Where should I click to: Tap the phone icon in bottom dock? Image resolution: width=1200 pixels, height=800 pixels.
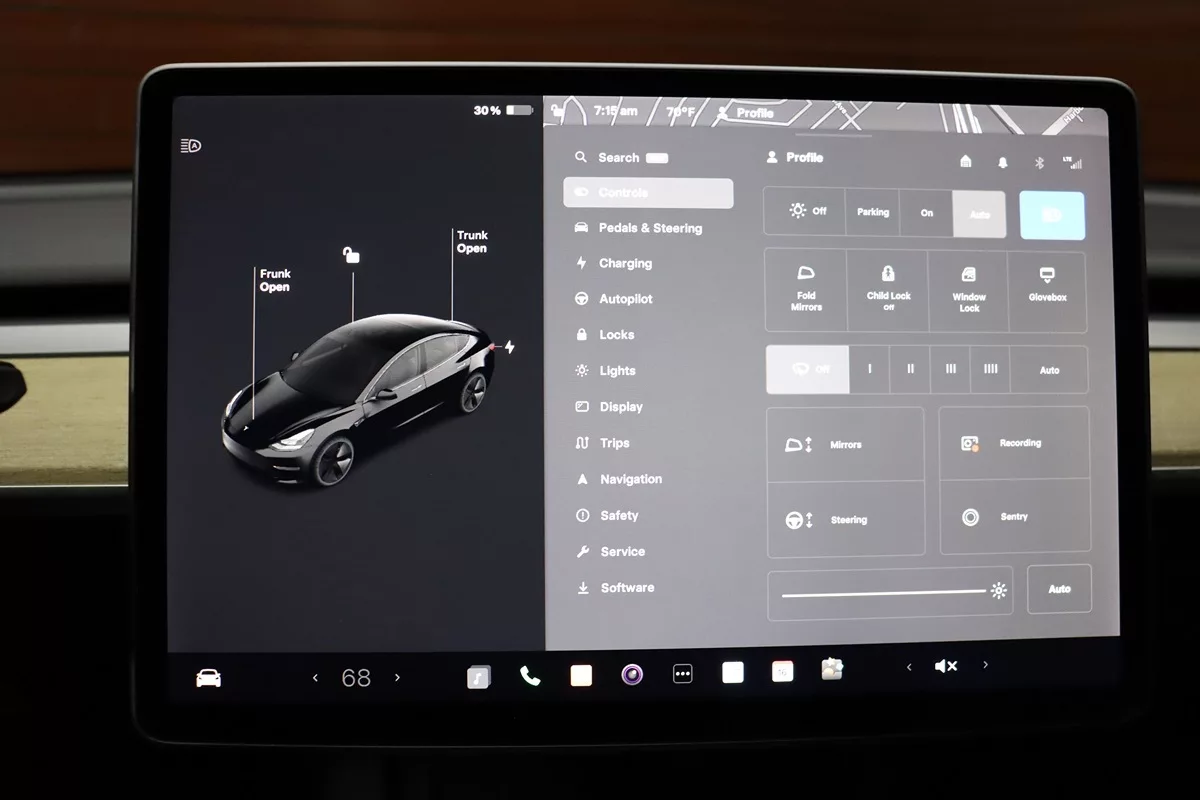[x=530, y=676]
